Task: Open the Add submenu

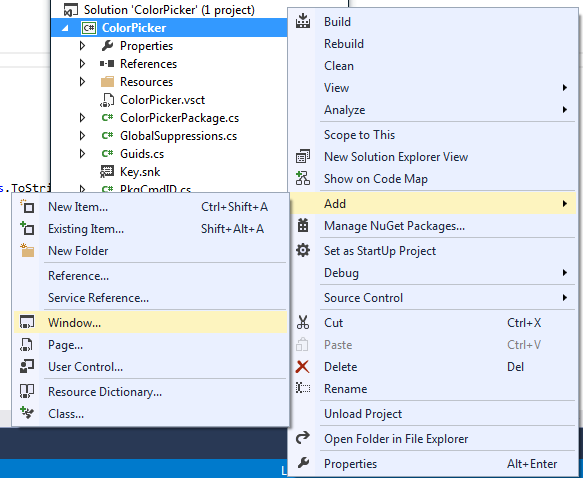Action: coord(433,203)
